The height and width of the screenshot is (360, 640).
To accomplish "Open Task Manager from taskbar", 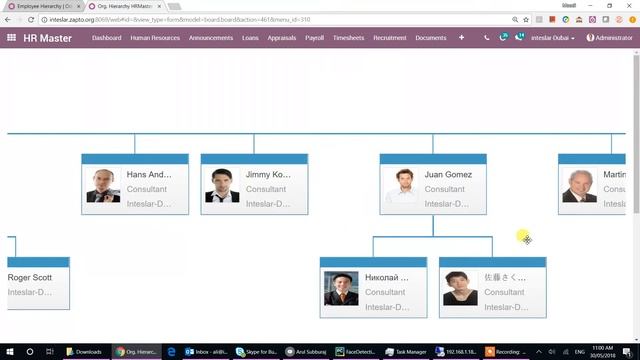I will [406, 351].
